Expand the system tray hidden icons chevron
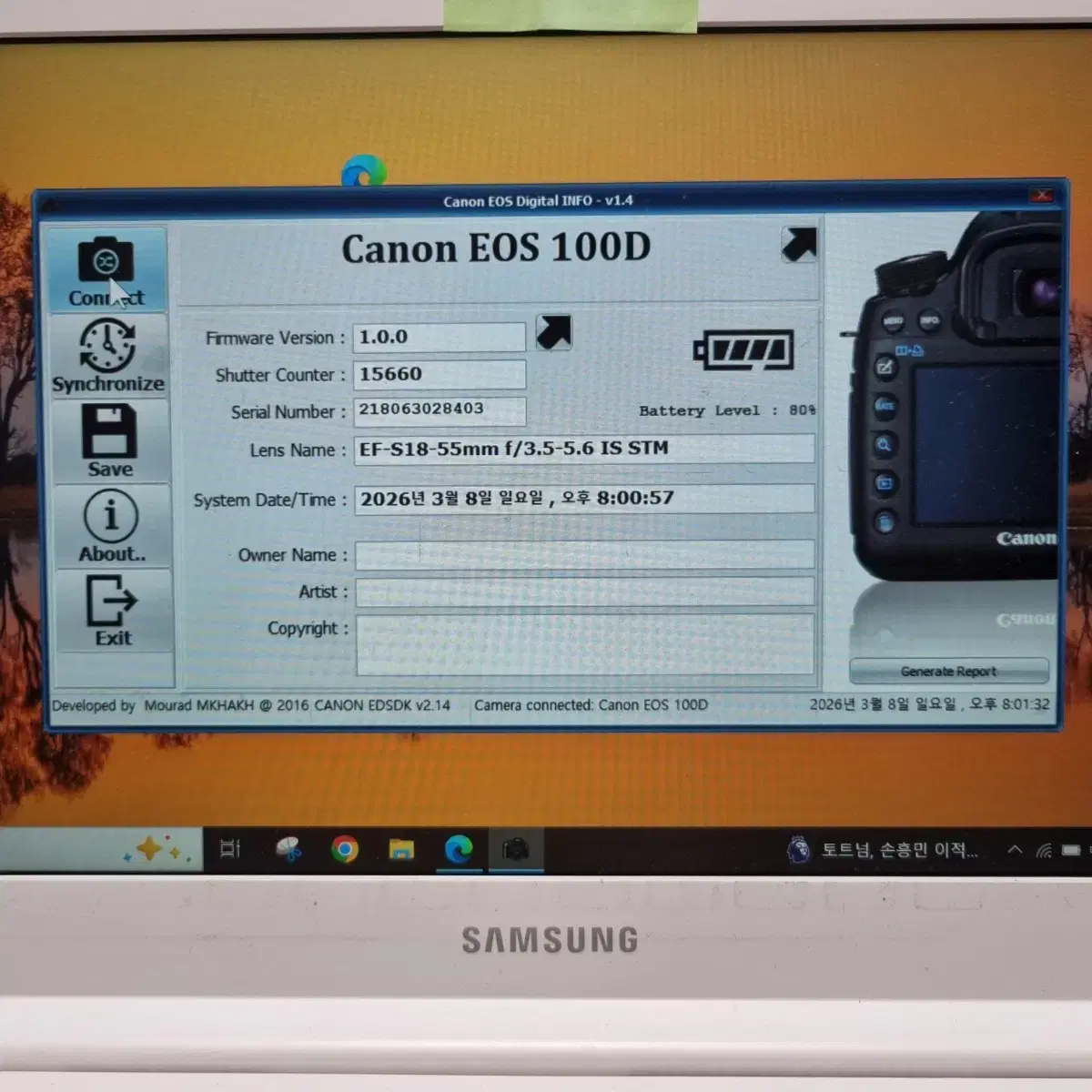Viewport: 1092px width, 1092px height. tap(1015, 849)
